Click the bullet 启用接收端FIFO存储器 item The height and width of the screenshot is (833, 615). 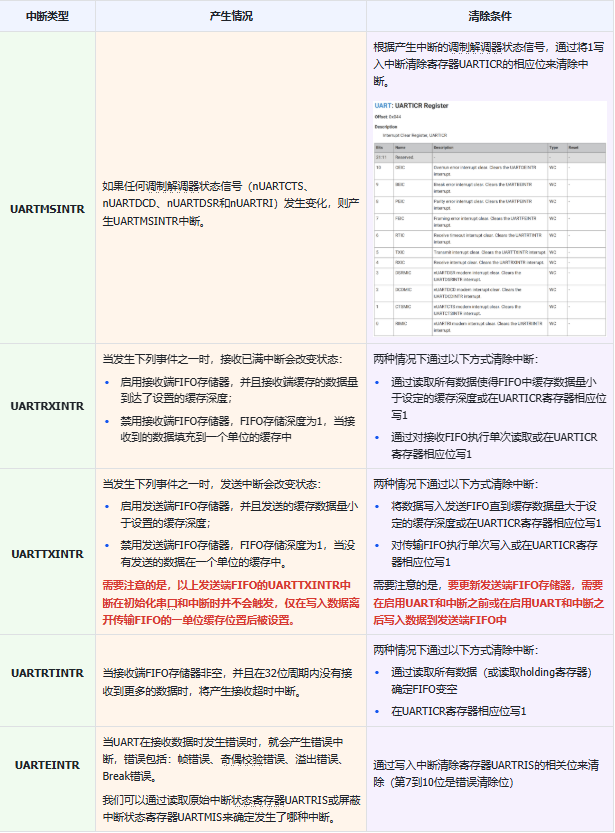click(x=239, y=390)
